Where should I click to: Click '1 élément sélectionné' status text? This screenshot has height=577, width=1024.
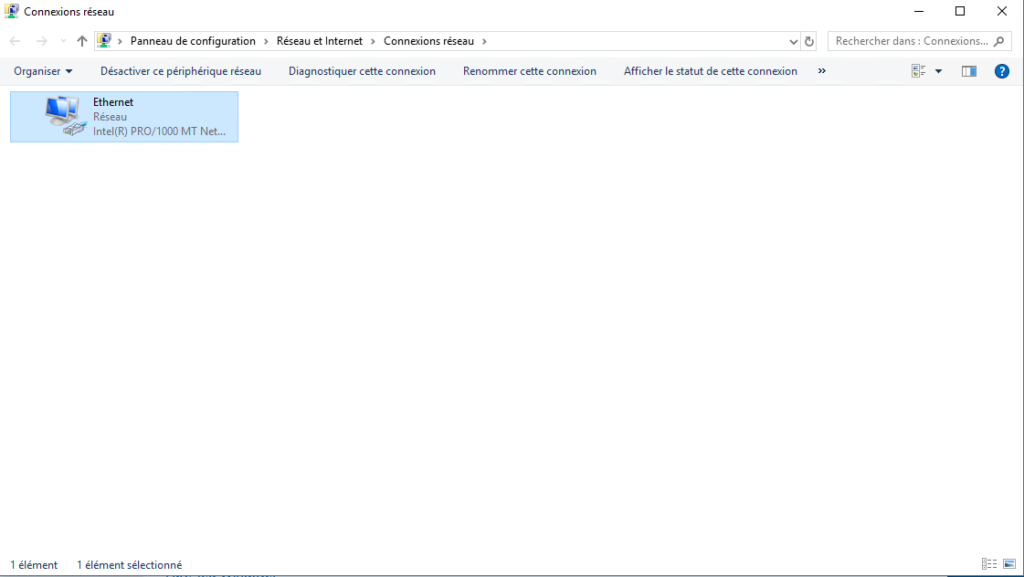129,565
